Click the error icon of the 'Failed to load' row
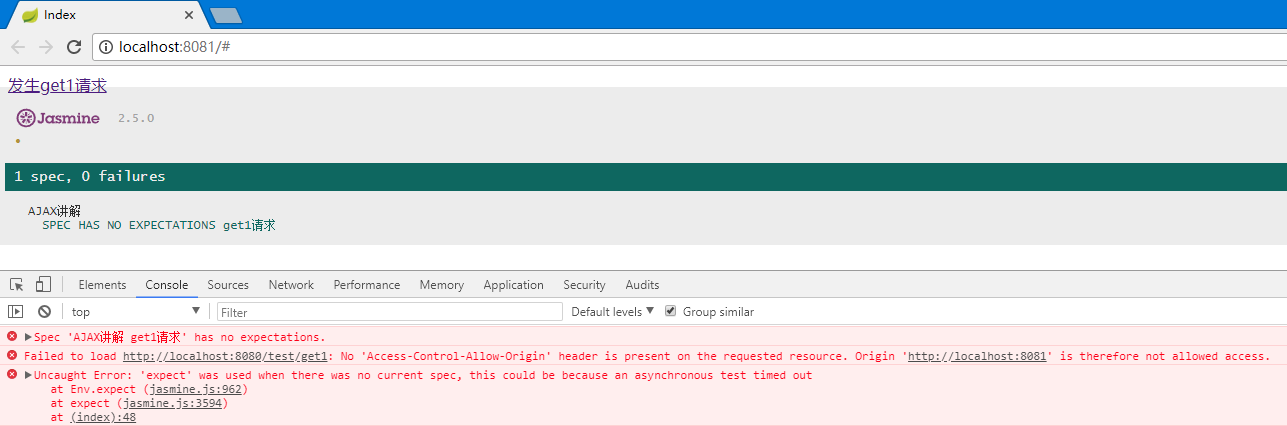Viewport: 1287px width, 426px height. coord(12,356)
